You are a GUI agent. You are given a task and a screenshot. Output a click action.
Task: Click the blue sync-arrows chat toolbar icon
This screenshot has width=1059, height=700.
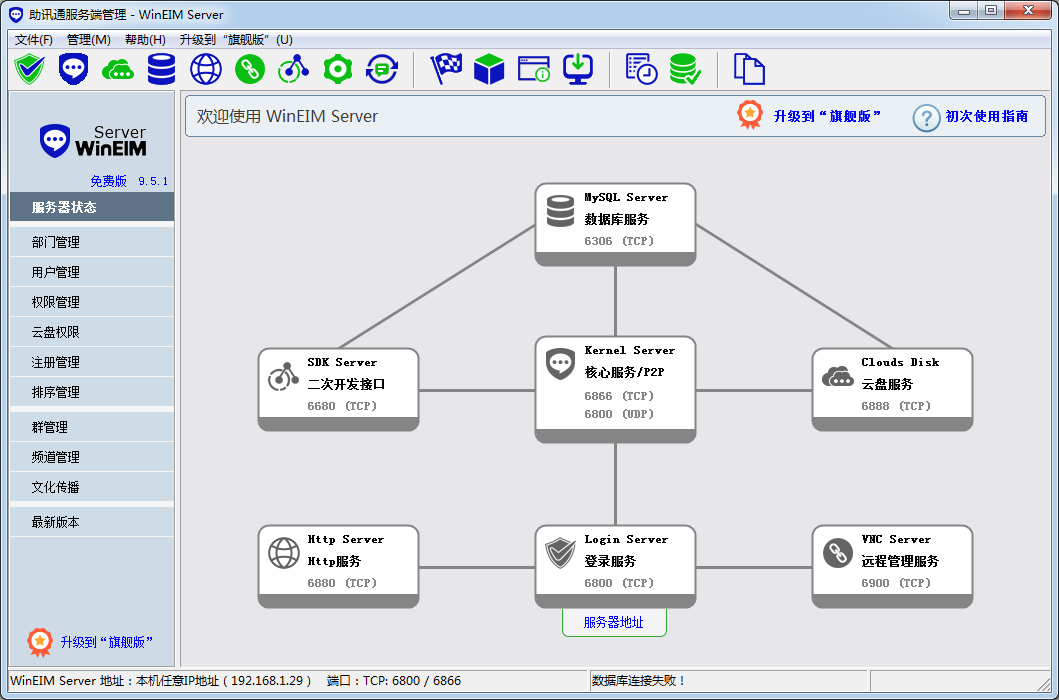382,69
